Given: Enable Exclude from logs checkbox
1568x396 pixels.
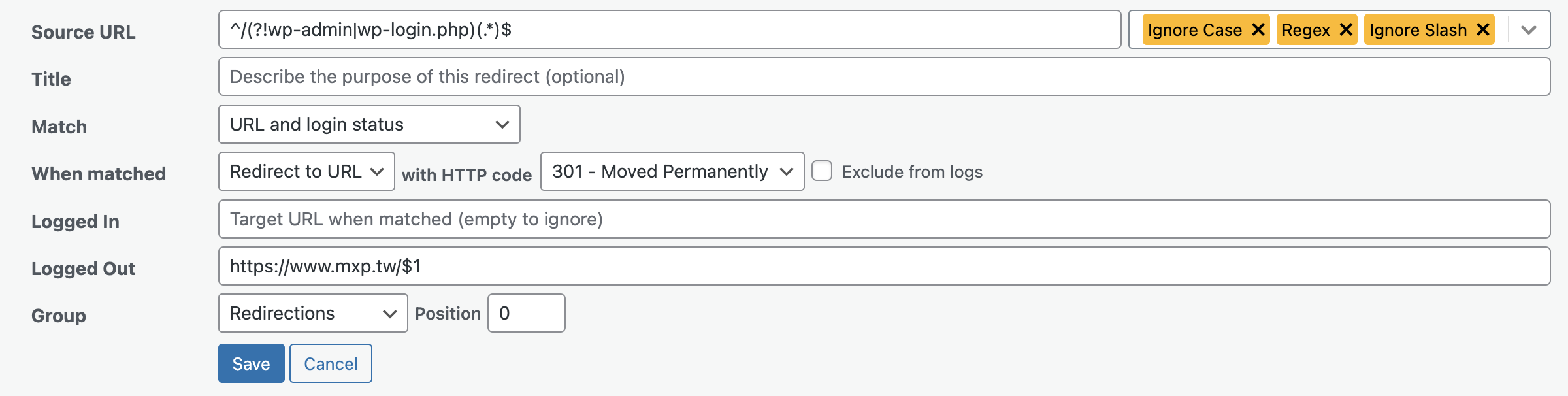Looking at the screenshot, I should (x=822, y=171).
